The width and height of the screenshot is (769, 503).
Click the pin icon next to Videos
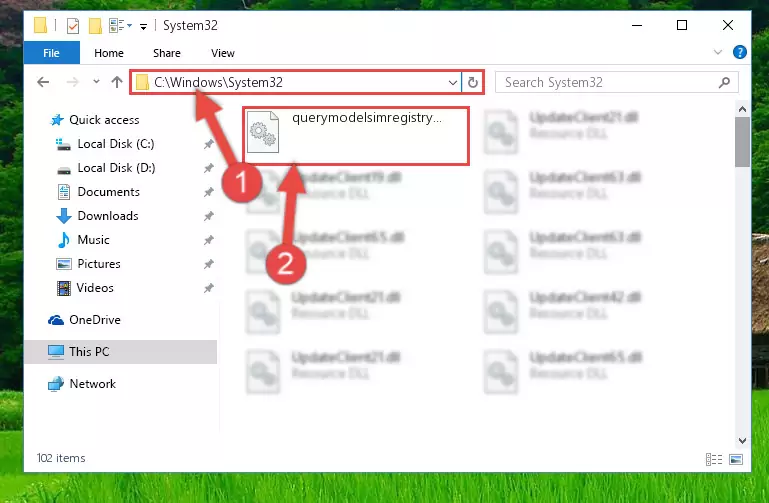[208, 288]
